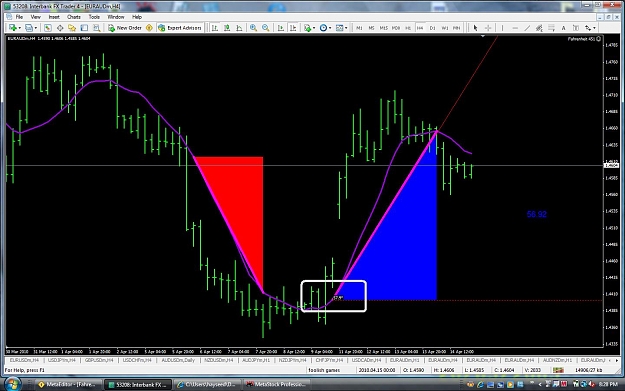Expand the Periods dropdown arrow
This screenshot has width=625, height=391.
pyautogui.click(x=330, y=28)
